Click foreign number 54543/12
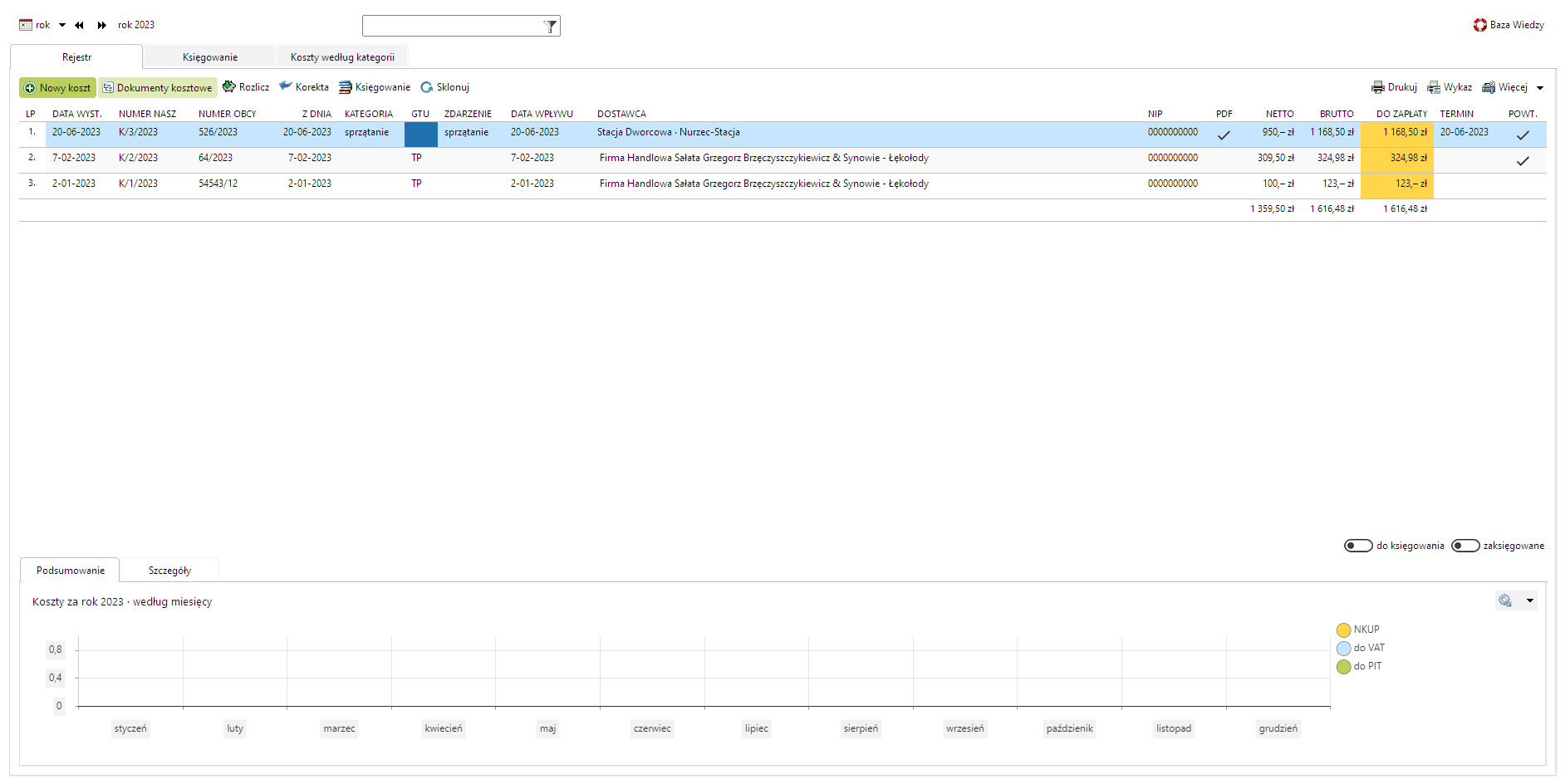The width and height of the screenshot is (1565, 784). pyautogui.click(x=218, y=184)
